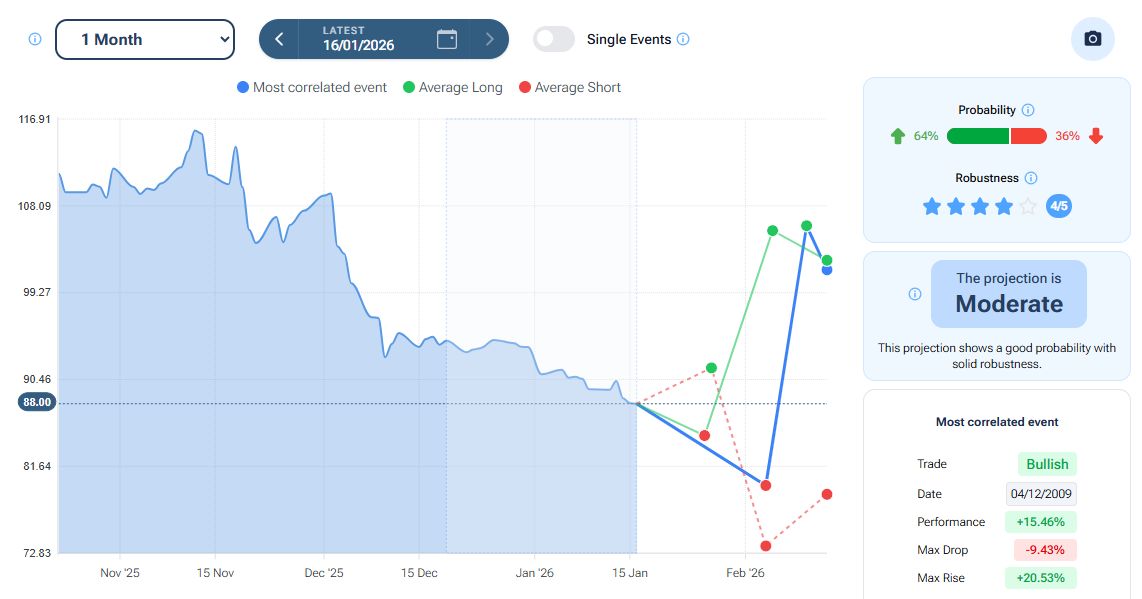This screenshot has width=1142, height=599.
Task: Open the calendar date picker icon
Action: point(447,39)
